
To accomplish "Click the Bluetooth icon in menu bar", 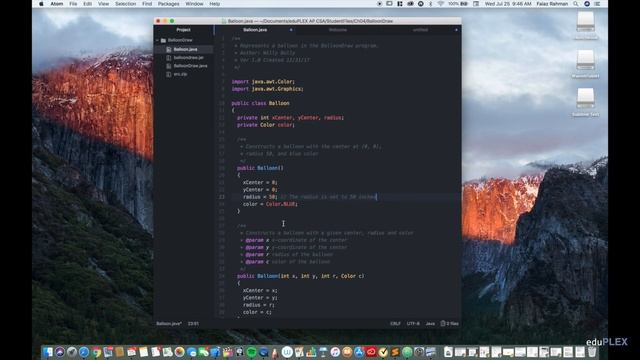I will [x=430, y=4].
